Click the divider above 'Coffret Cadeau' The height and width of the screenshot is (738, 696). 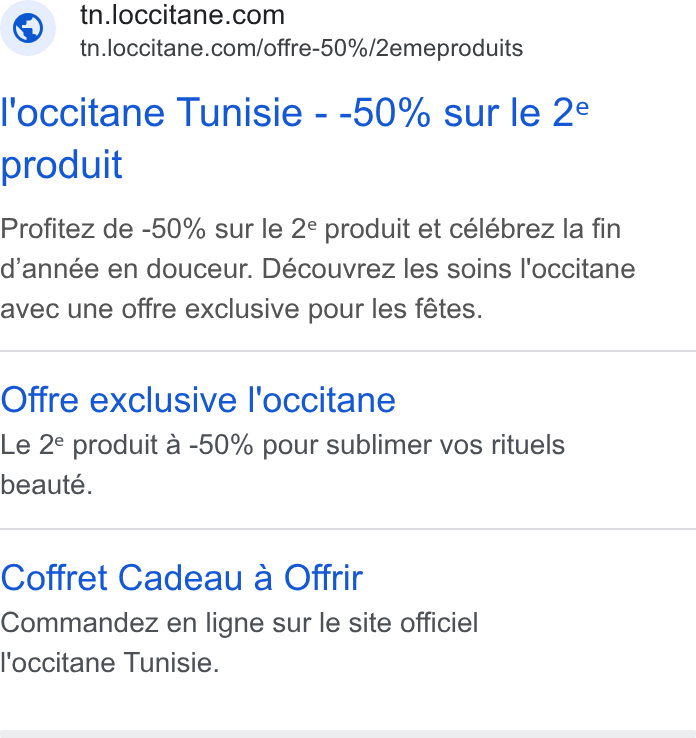click(348, 529)
